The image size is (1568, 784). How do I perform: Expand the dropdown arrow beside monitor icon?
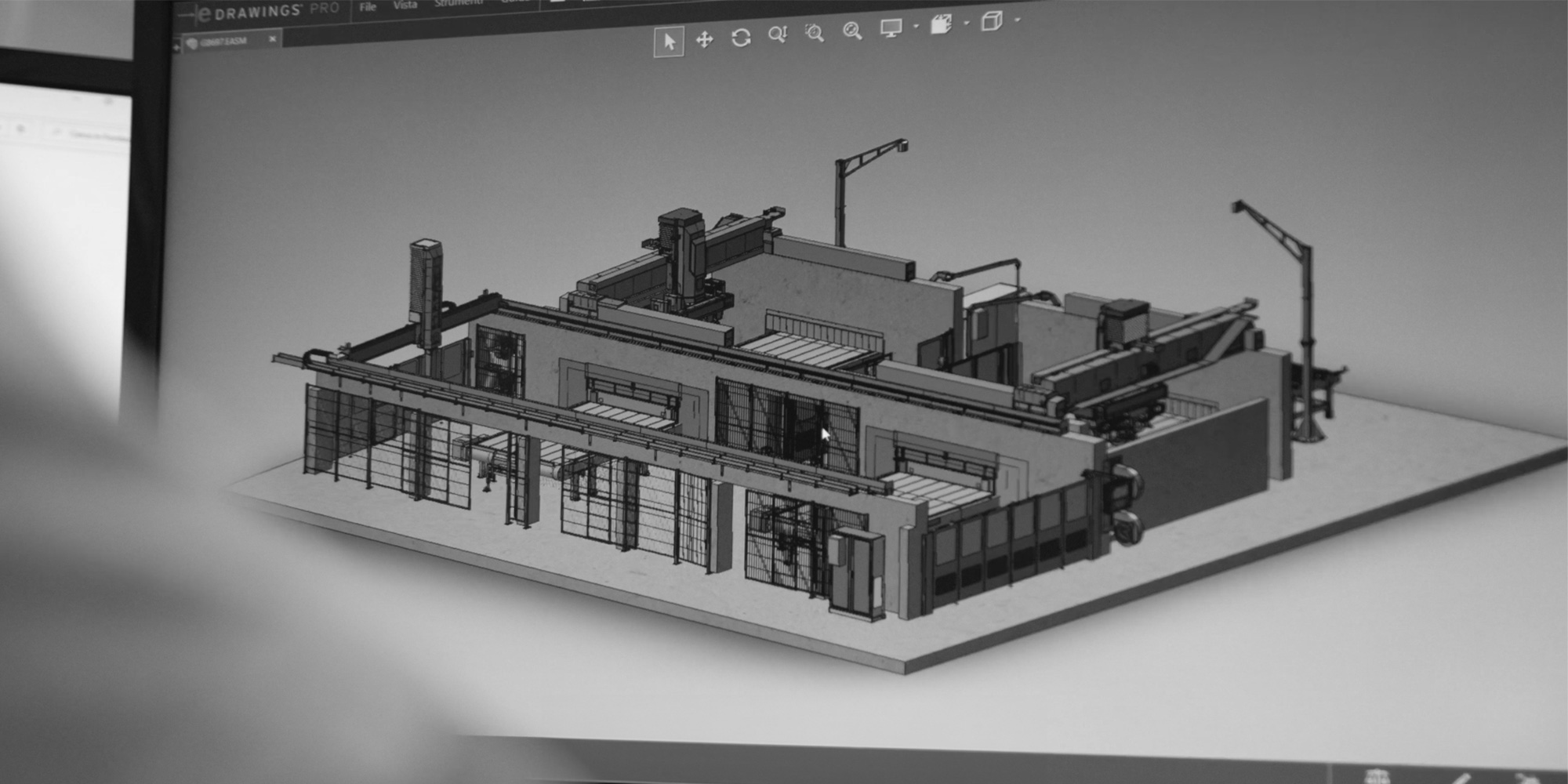click(916, 27)
